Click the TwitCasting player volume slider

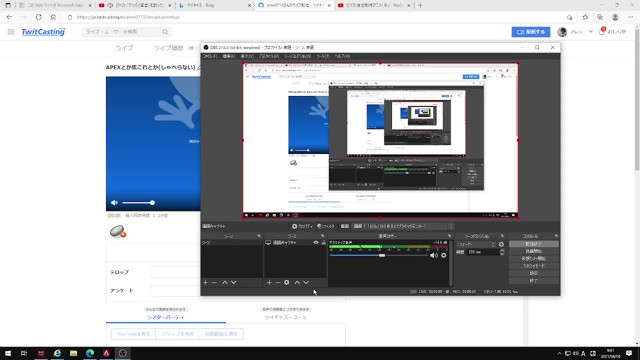click(138, 202)
